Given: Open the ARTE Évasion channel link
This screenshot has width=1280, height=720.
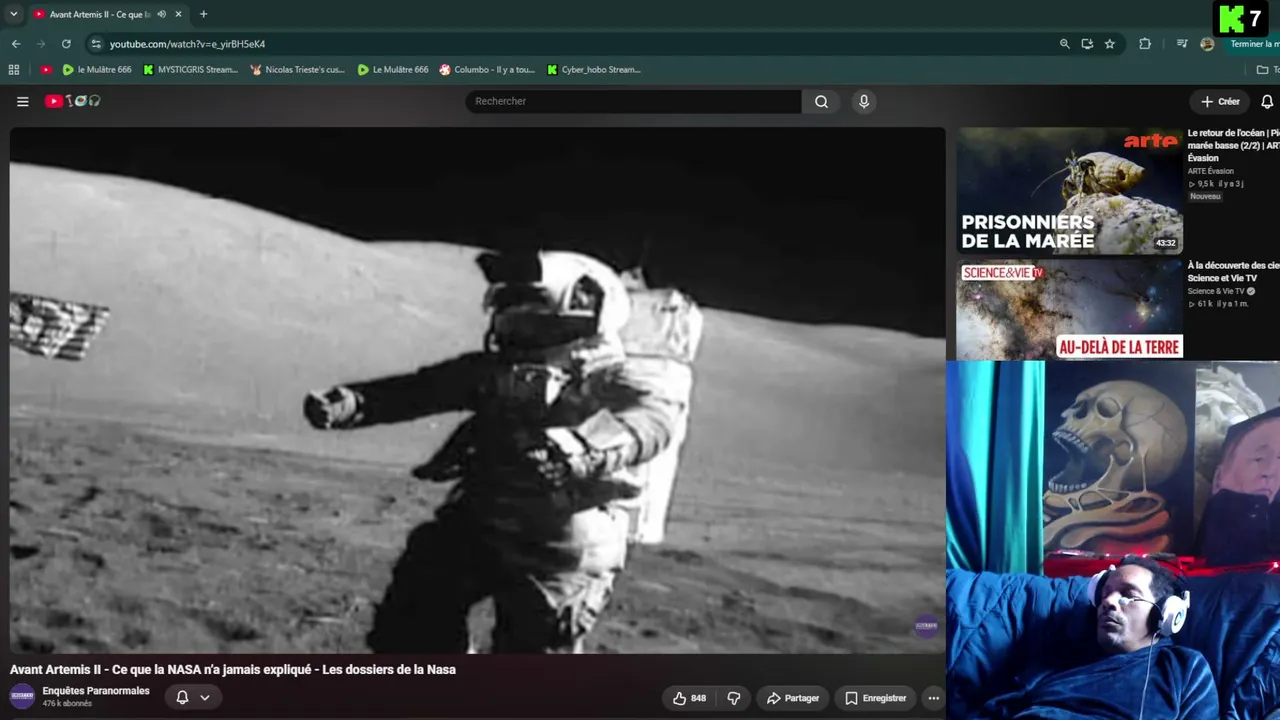Looking at the screenshot, I should point(1211,171).
